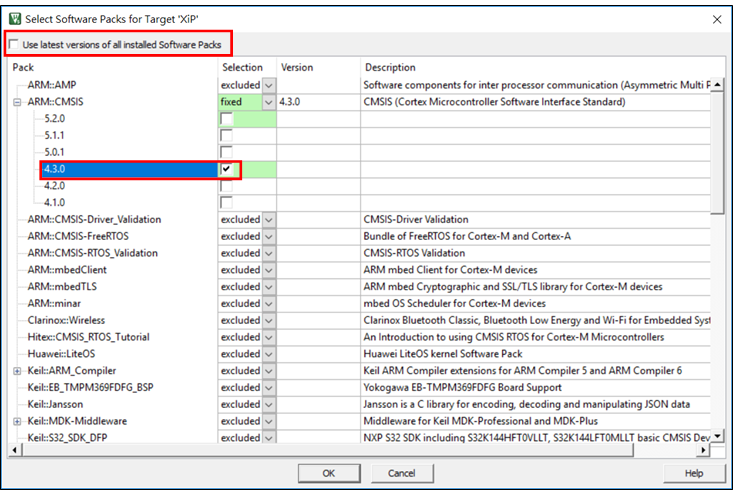Open Hitex::CMSIS_RTOS_Tutorial selection dropdown
The width and height of the screenshot is (734, 493).
(x=269, y=338)
